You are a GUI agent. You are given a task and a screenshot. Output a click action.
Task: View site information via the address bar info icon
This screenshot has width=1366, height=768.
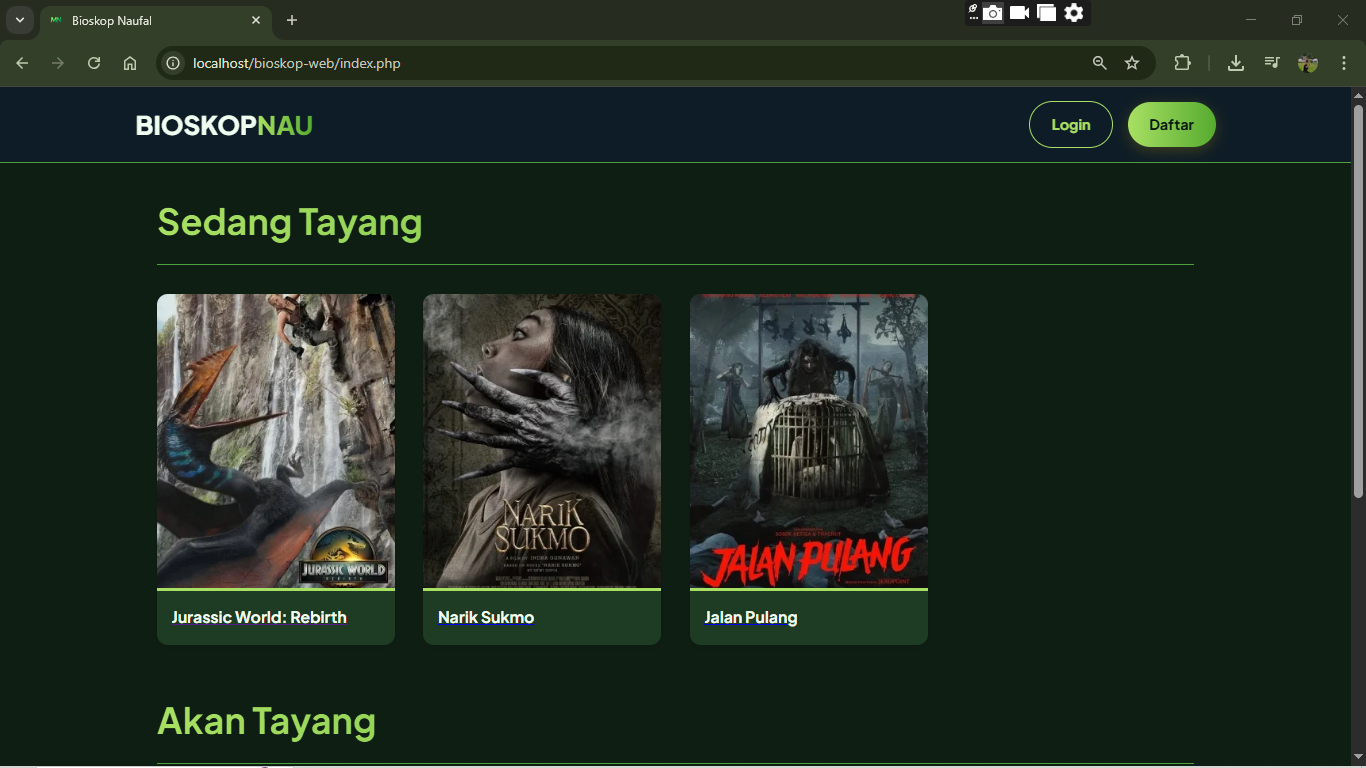tap(173, 62)
